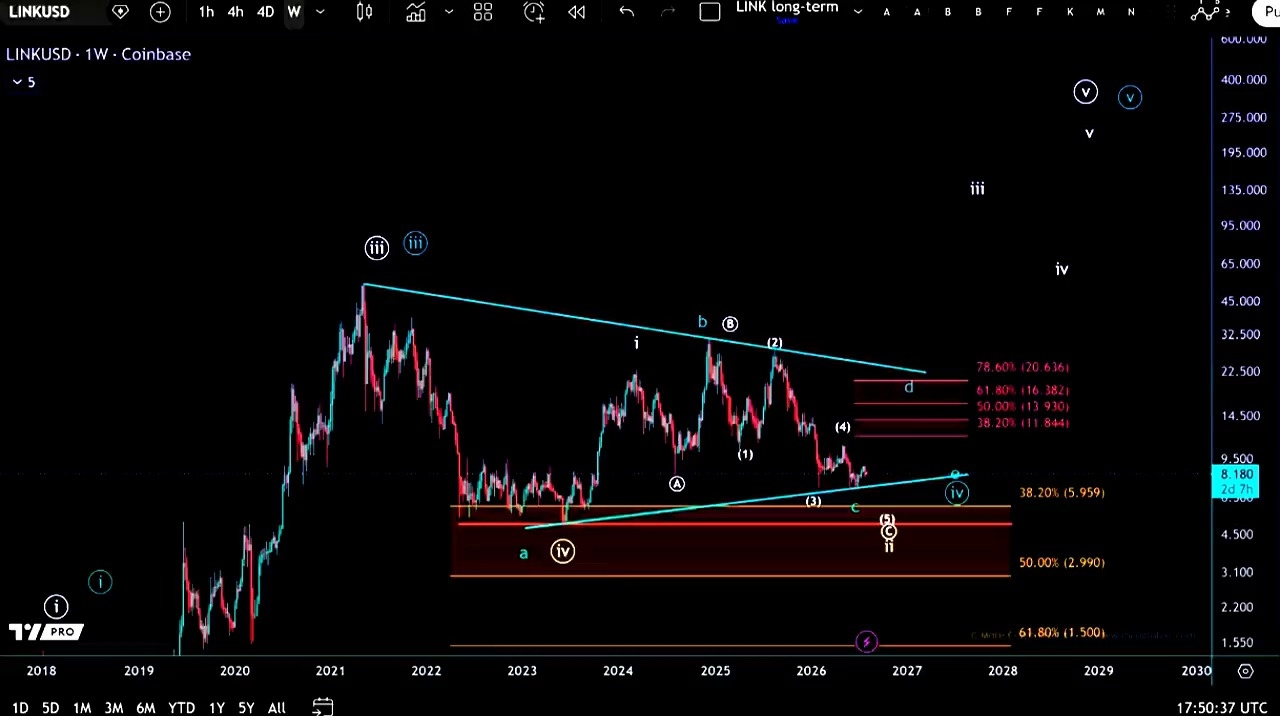The height and width of the screenshot is (716, 1280).
Task: Undo the last chart action
Action: point(627,12)
